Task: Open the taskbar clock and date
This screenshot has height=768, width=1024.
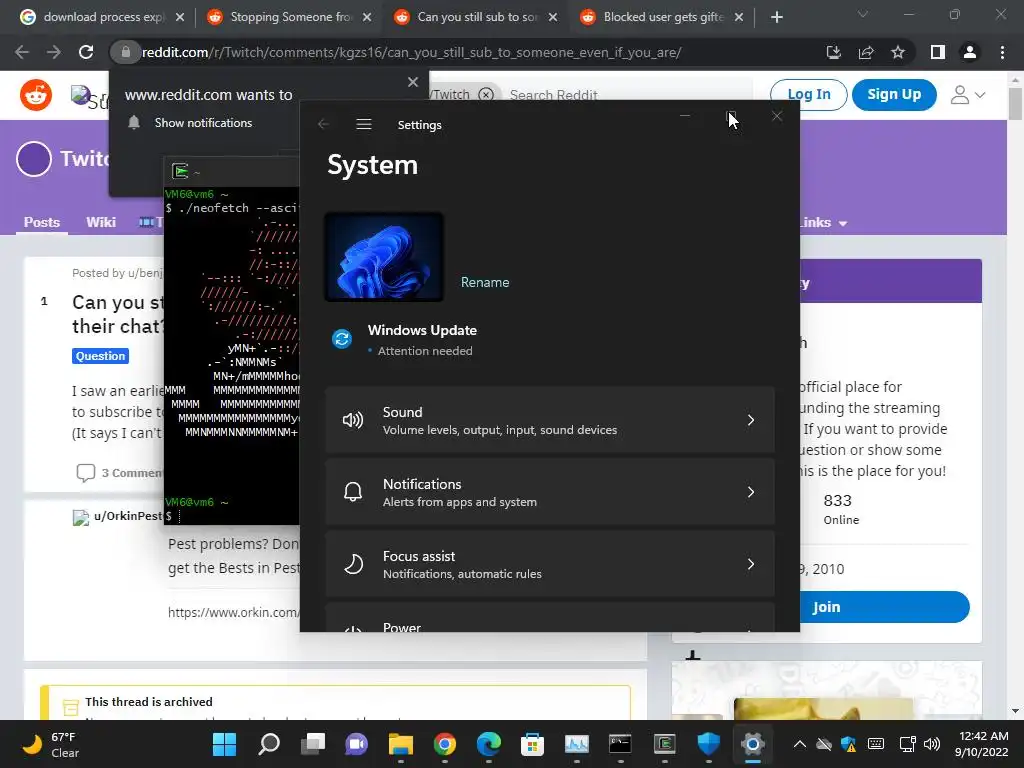Action: tap(981, 744)
